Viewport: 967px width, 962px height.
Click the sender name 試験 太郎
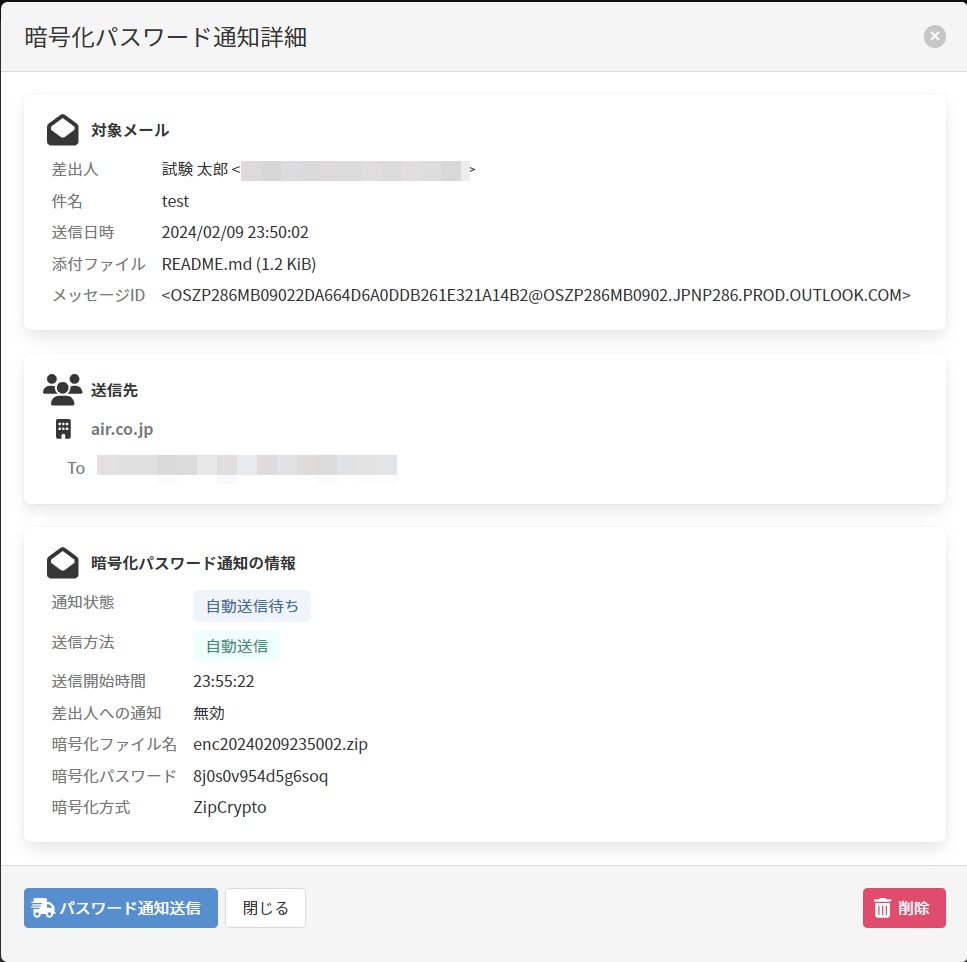pyautogui.click(x=195, y=170)
